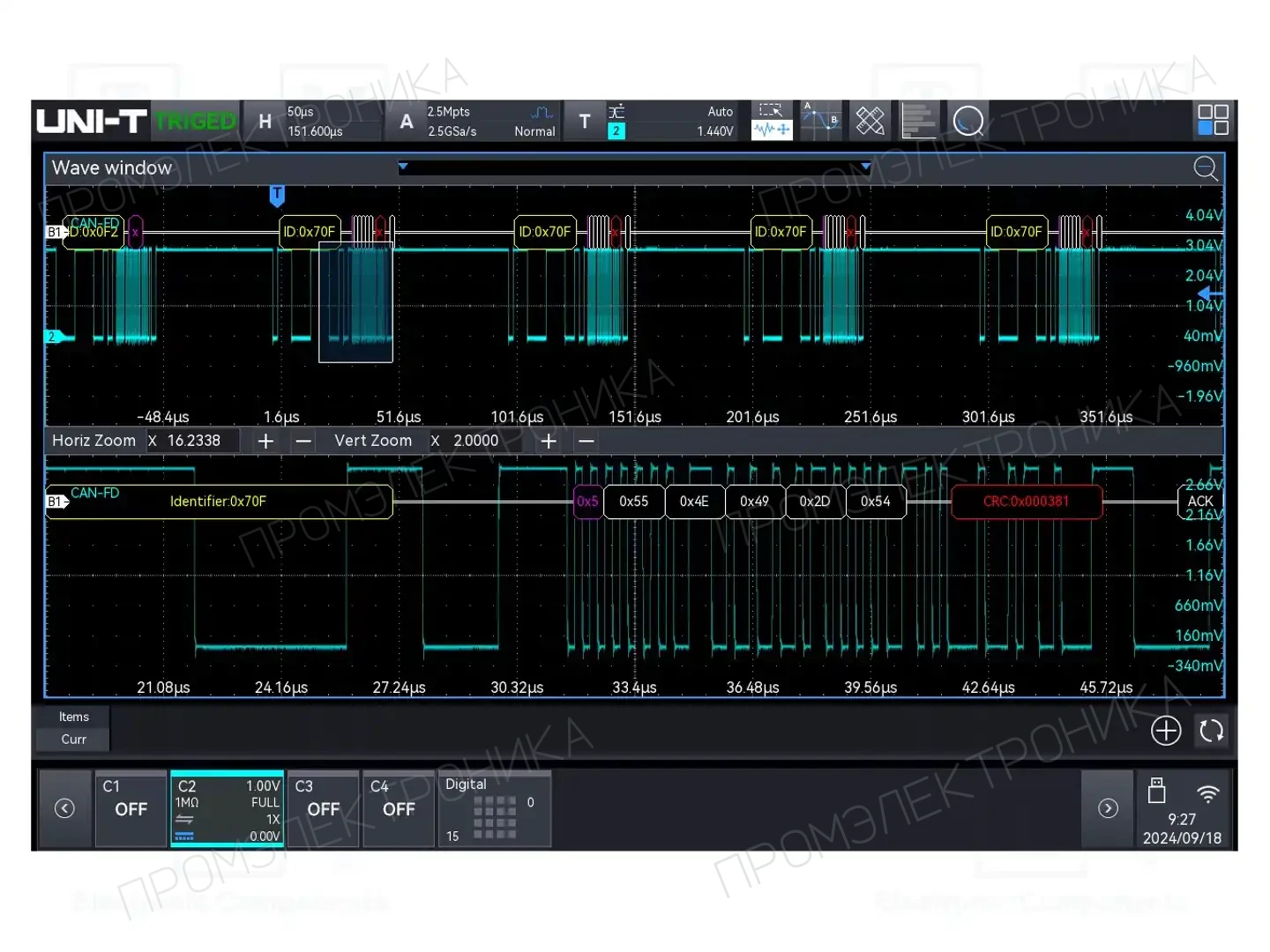The width and height of the screenshot is (1270, 952).
Task: Open the UNI-T main menu logo
Action: click(92, 121)
